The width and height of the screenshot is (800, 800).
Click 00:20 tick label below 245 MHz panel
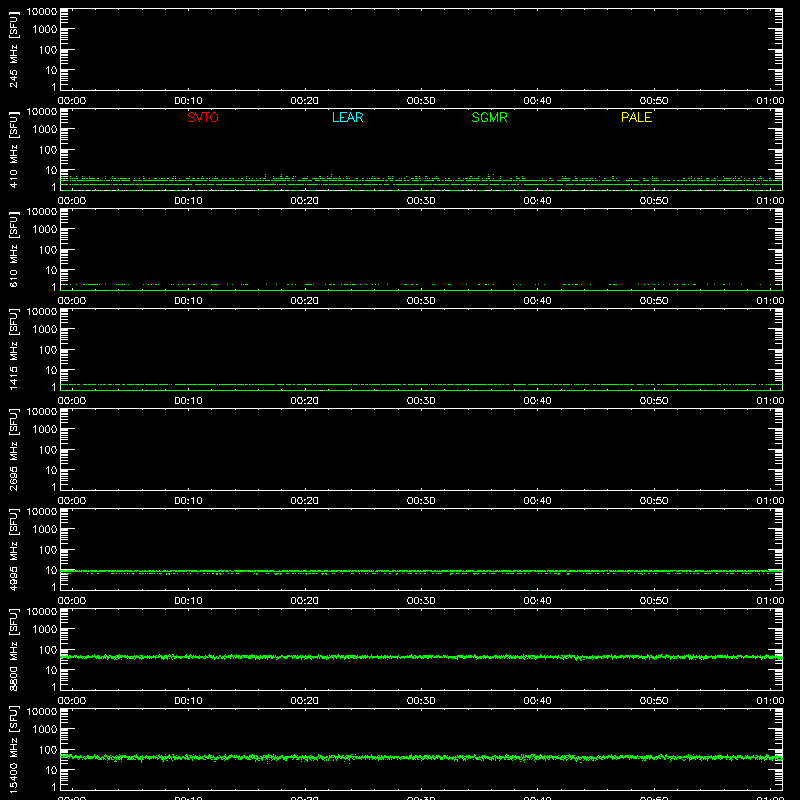pos(305,101)
